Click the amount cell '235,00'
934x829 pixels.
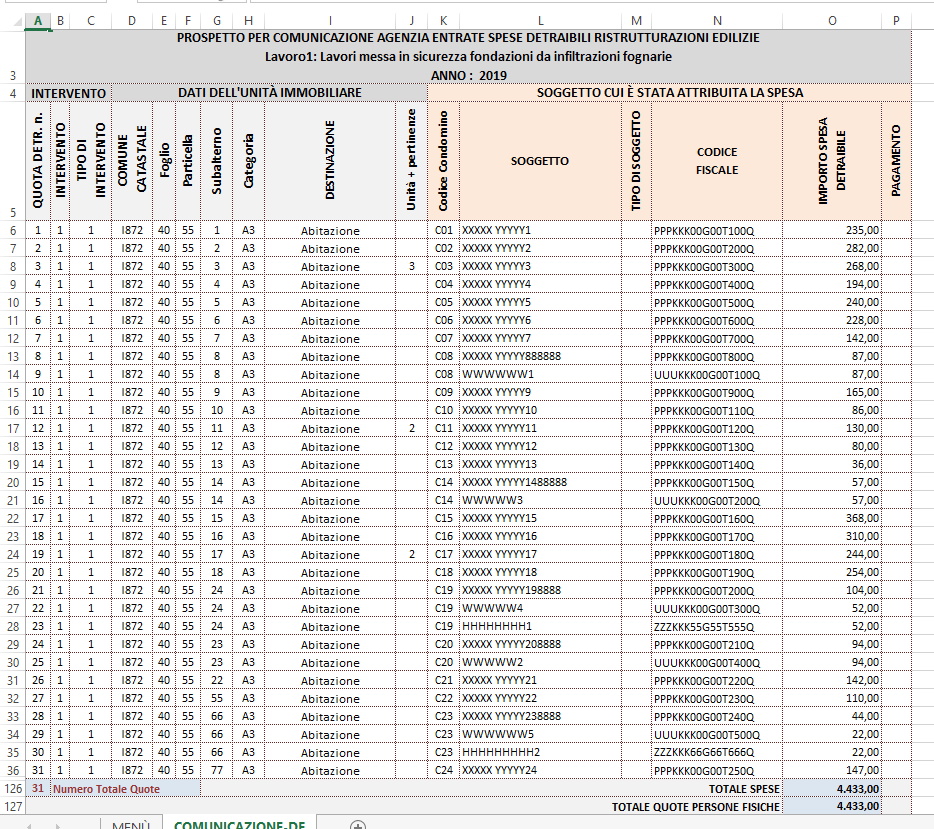tap(832, 230)
